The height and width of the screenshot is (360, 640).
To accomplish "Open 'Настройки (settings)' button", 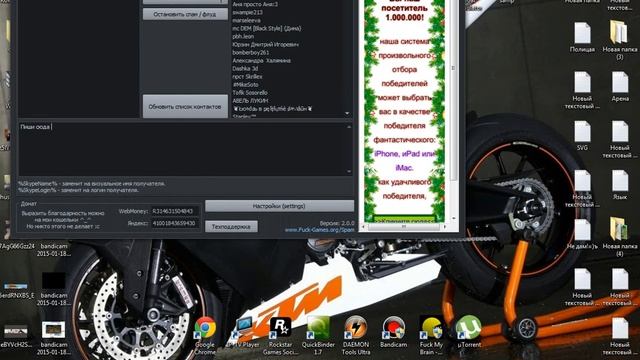I will pos(279,206).
